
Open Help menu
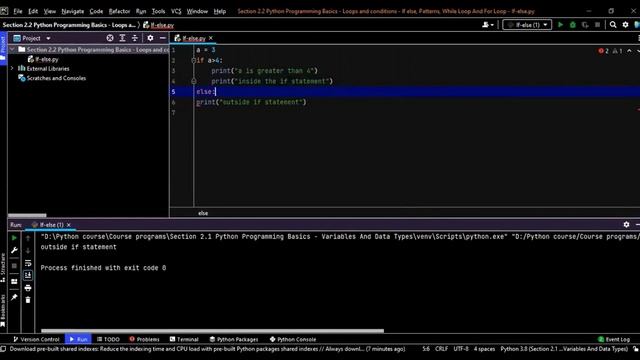pyautogui.click(x=220, y=11)
